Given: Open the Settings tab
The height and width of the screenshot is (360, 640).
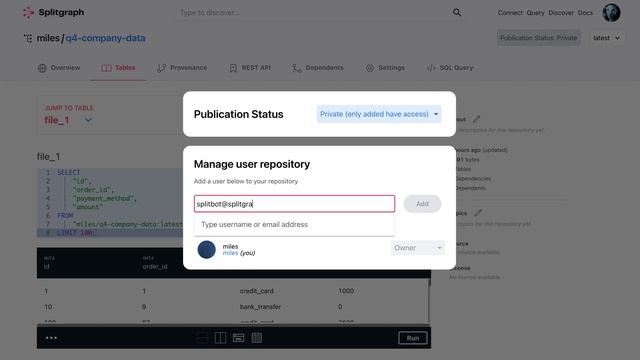Looking at the screenshot, I should pos(385,68).
